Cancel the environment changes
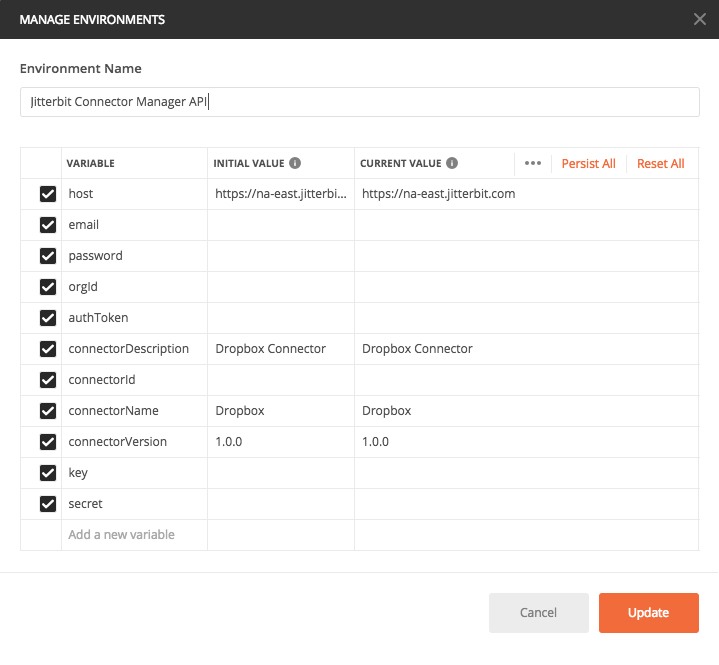The width and height of the screenshot is (719, 665). point(538,613)
